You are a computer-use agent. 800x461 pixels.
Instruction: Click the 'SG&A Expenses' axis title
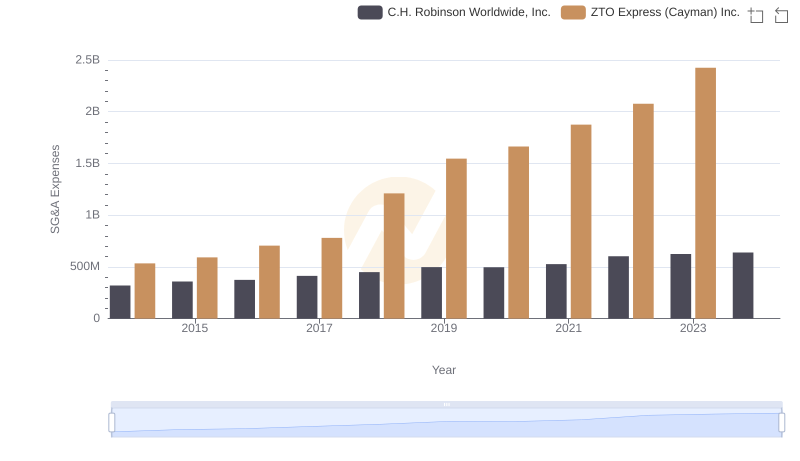click(55, 189)
